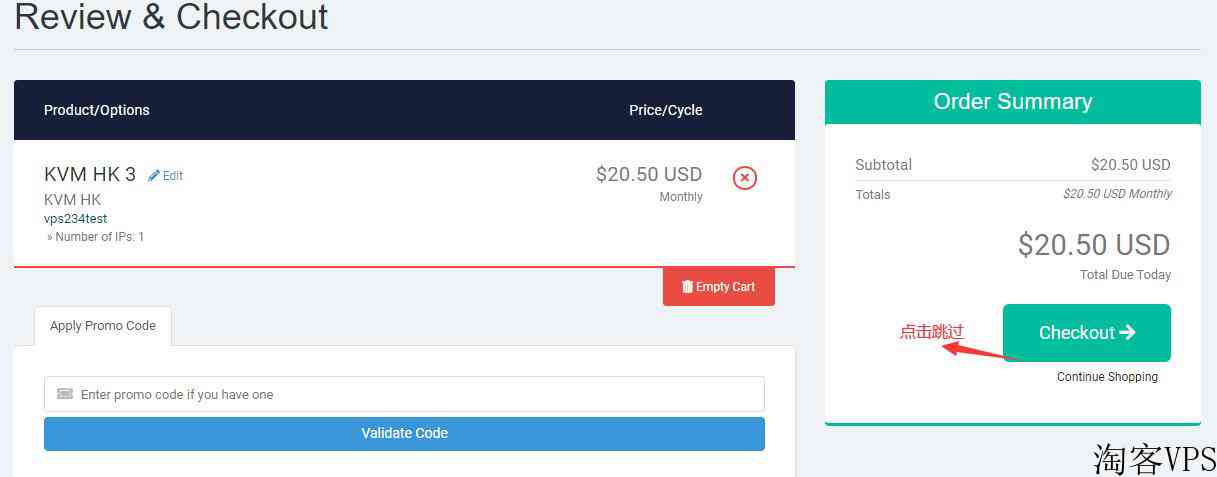
Task: Click the Total Due Today amount
Action: point(1094,245)
